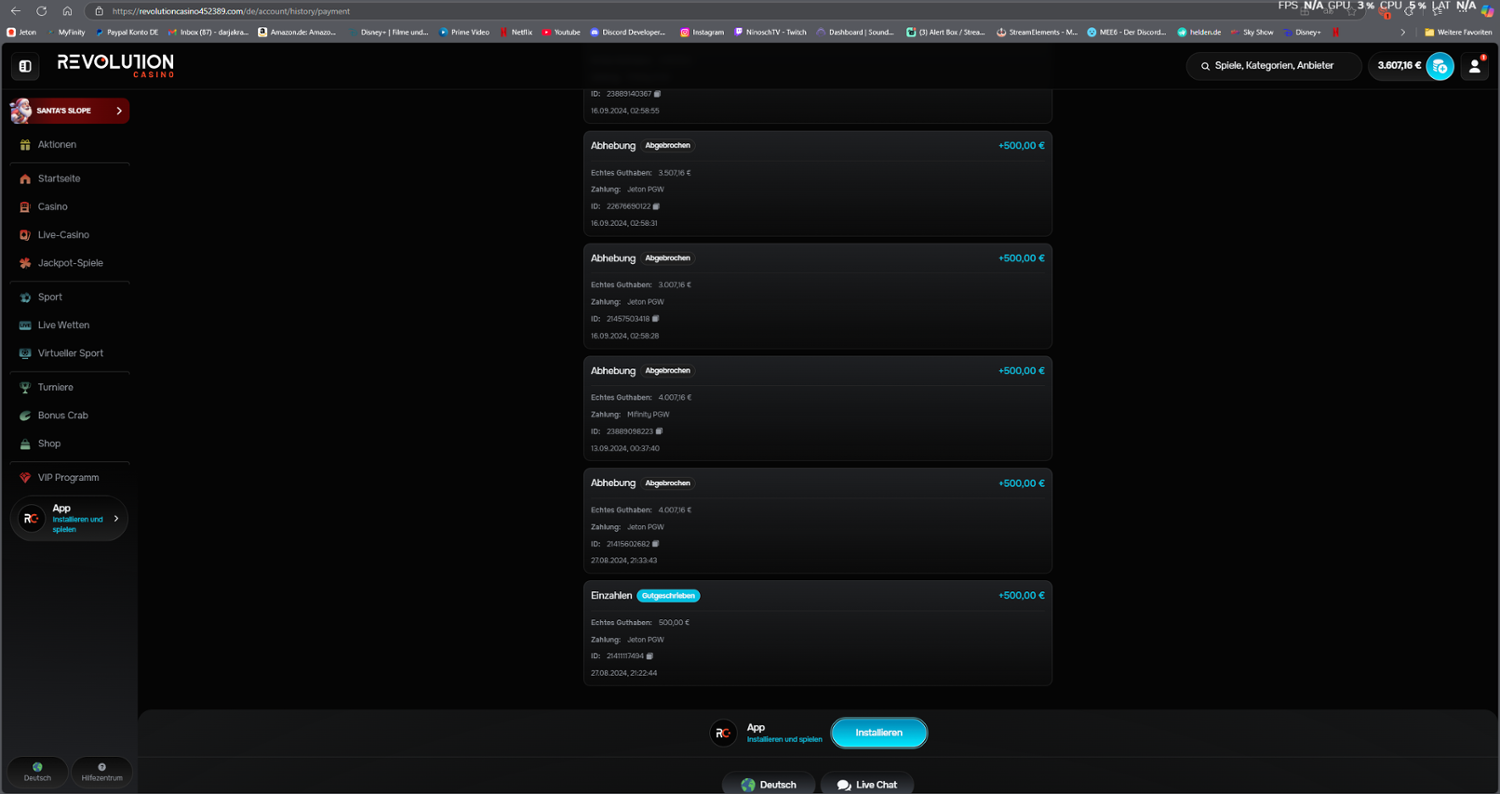The image size is (1500, 794).
Task: Open the user profile icon
Action: tap(1474, 66)
